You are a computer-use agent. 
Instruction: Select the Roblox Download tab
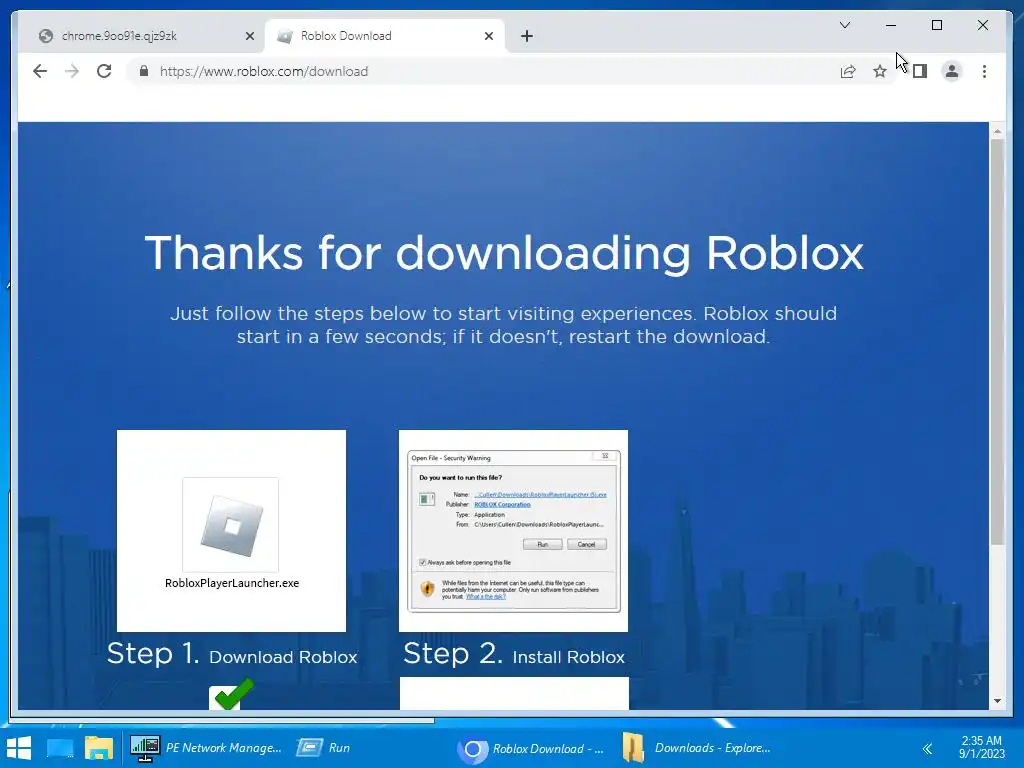click(x=384, y=36)
